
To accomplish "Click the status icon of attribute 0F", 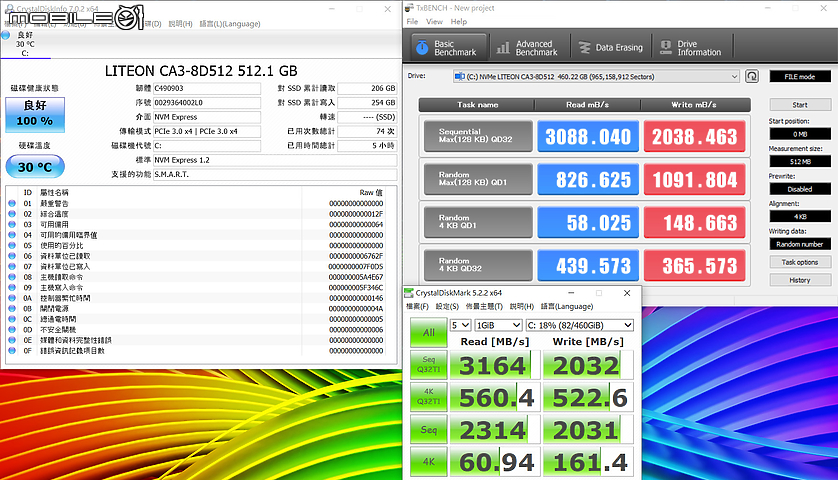I will point(12,351).
